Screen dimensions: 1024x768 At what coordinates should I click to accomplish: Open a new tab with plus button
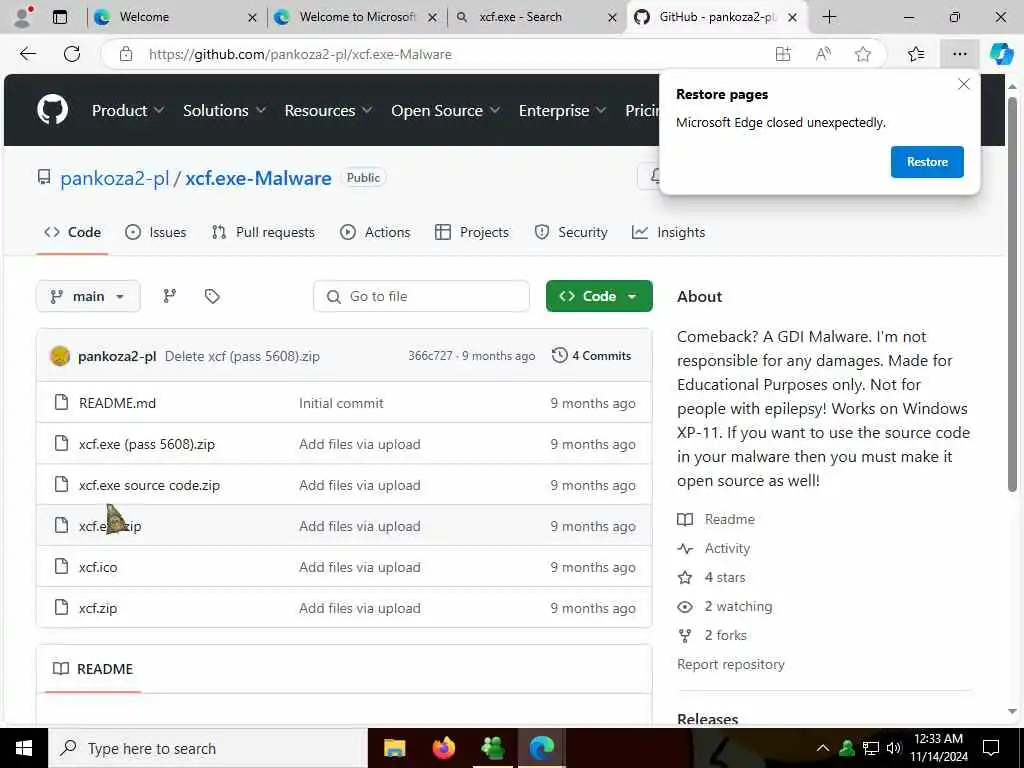point(829,17)
